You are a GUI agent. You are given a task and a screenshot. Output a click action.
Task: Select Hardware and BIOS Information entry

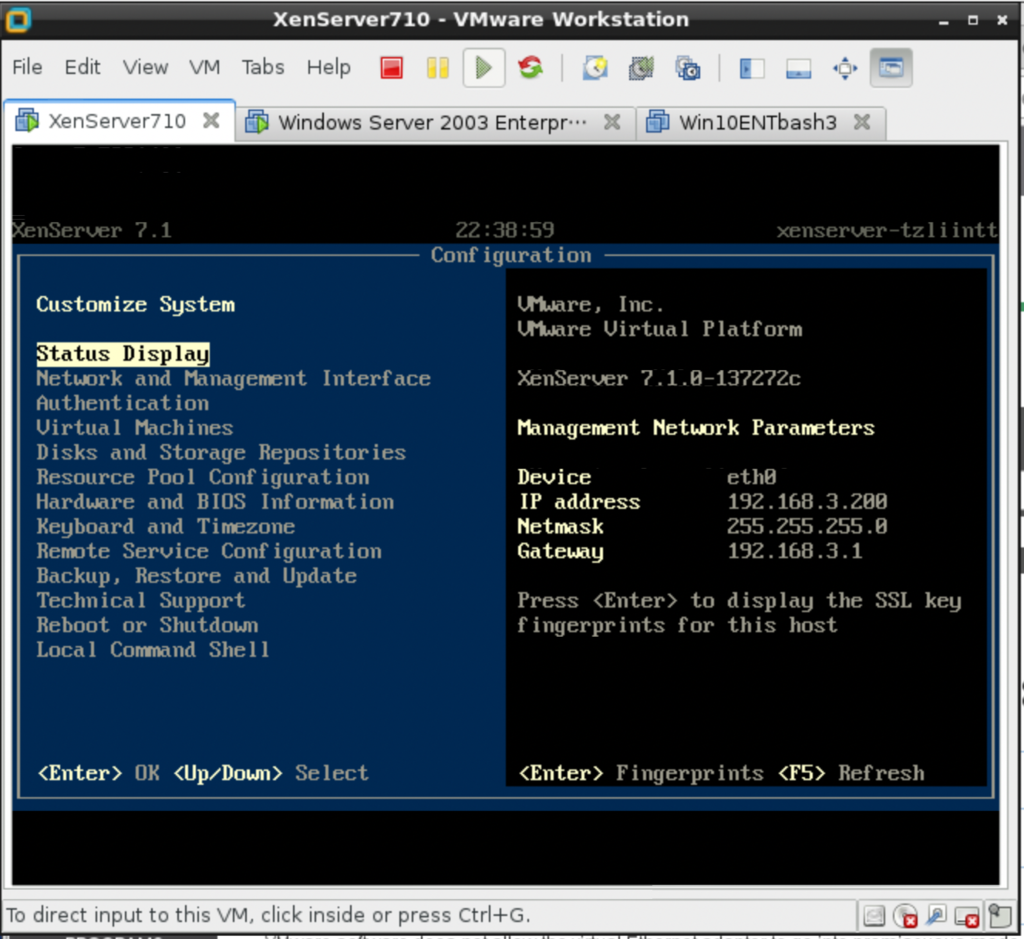(x=215, y=502)
